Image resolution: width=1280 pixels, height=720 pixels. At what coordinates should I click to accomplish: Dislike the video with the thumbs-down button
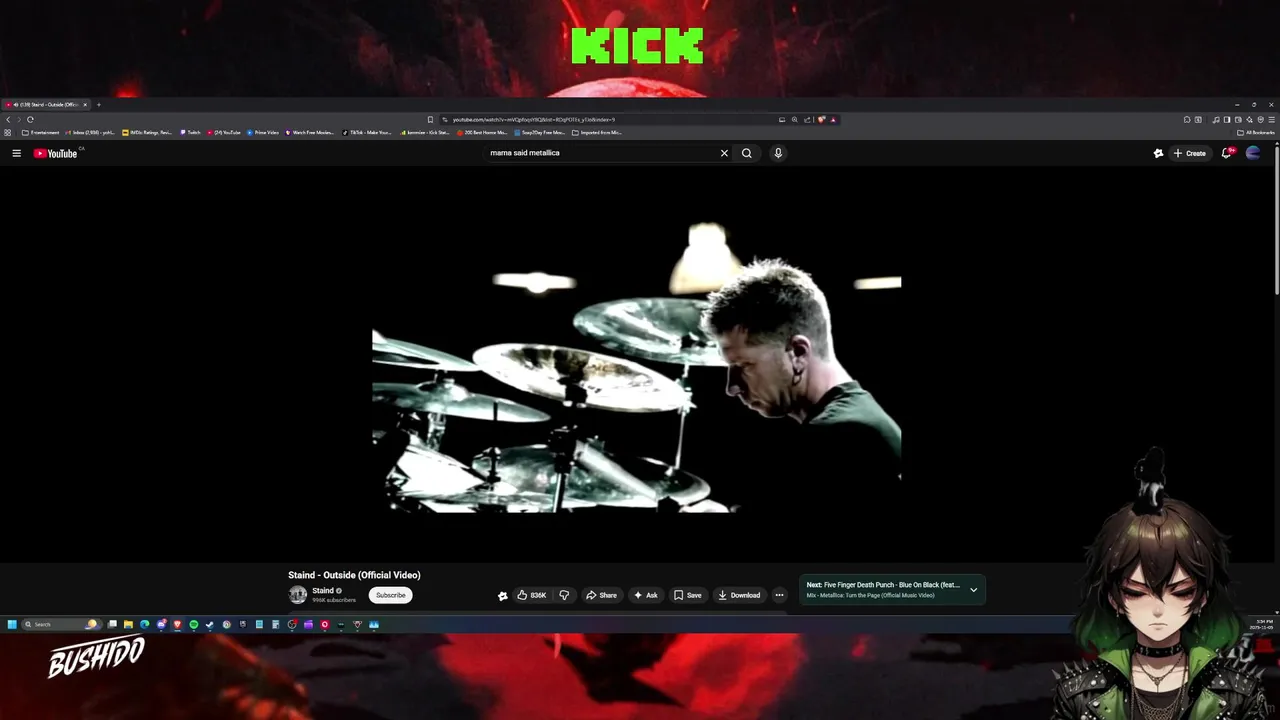click(564, 595)
